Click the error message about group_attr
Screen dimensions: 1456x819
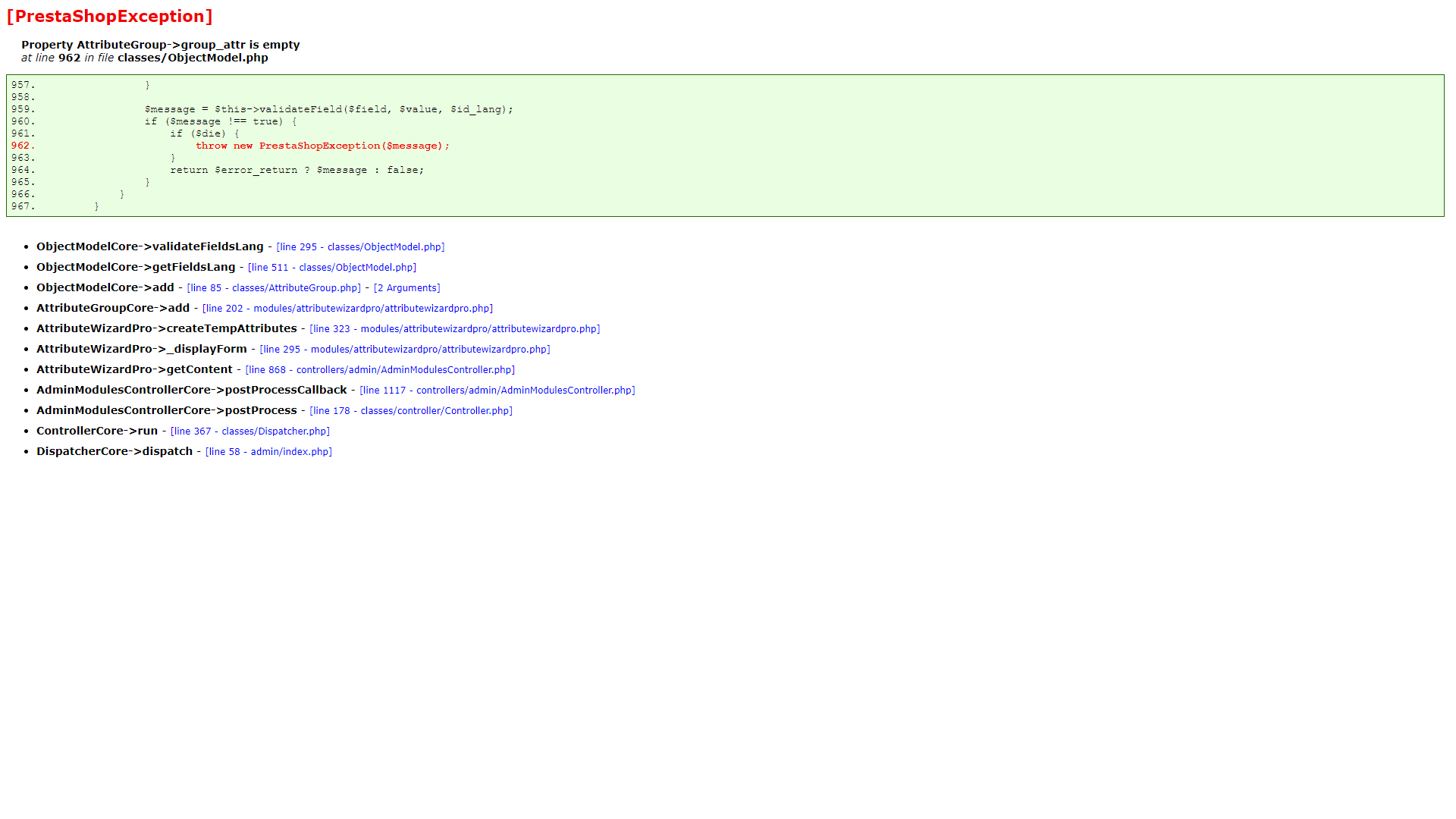click(x=160, y=45)
